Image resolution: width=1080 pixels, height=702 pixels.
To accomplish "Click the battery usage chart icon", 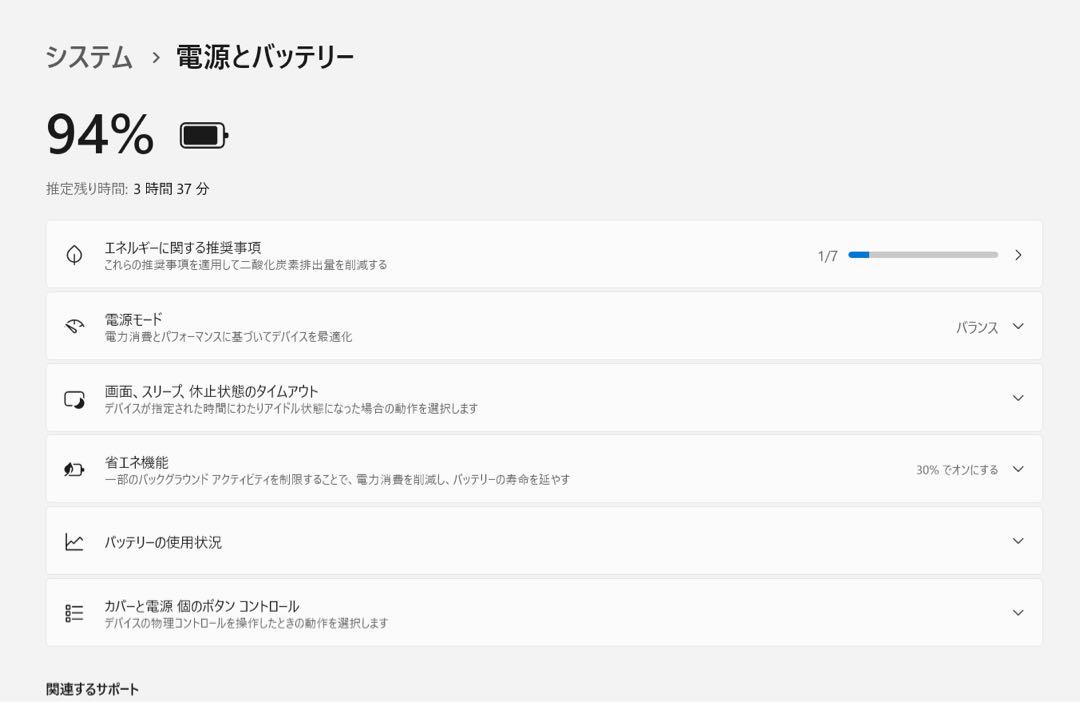I will 74,542.
